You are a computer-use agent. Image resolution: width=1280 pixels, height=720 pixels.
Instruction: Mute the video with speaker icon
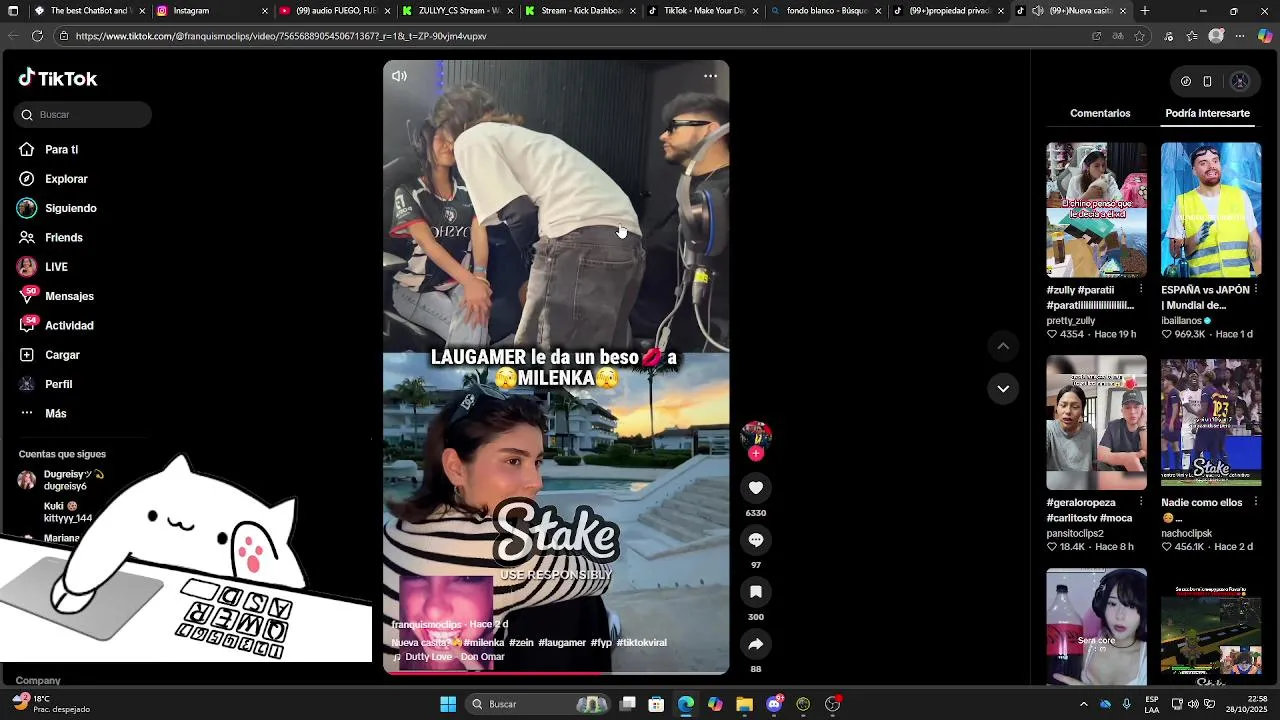399,76
